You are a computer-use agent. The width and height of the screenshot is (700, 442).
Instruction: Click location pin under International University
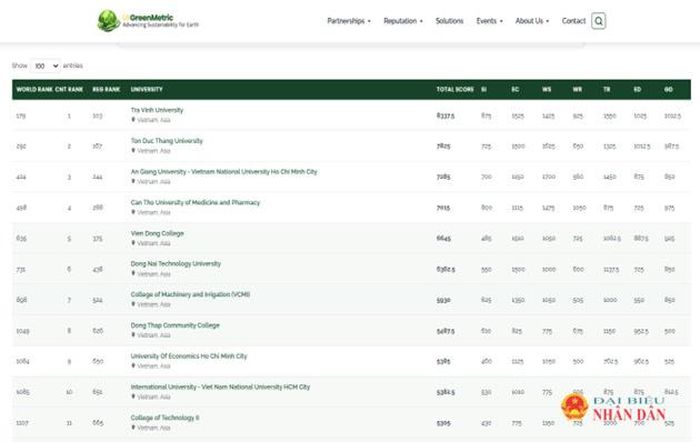(x=133, y=396)
